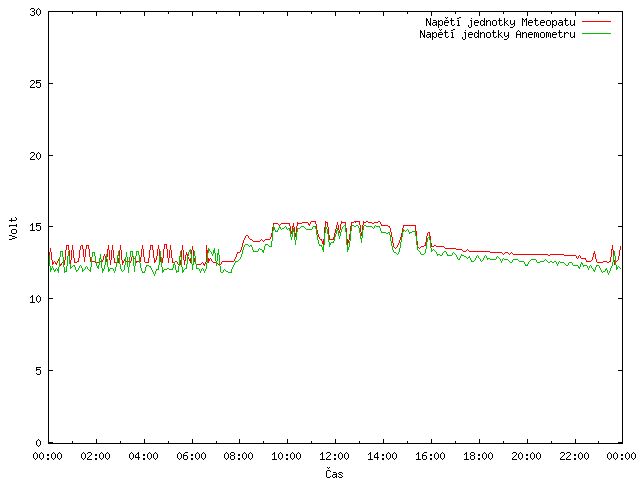Screen dimensions: 640x480
Task: Click the first 00:00 x-axis label
Action: pos(48,456)
